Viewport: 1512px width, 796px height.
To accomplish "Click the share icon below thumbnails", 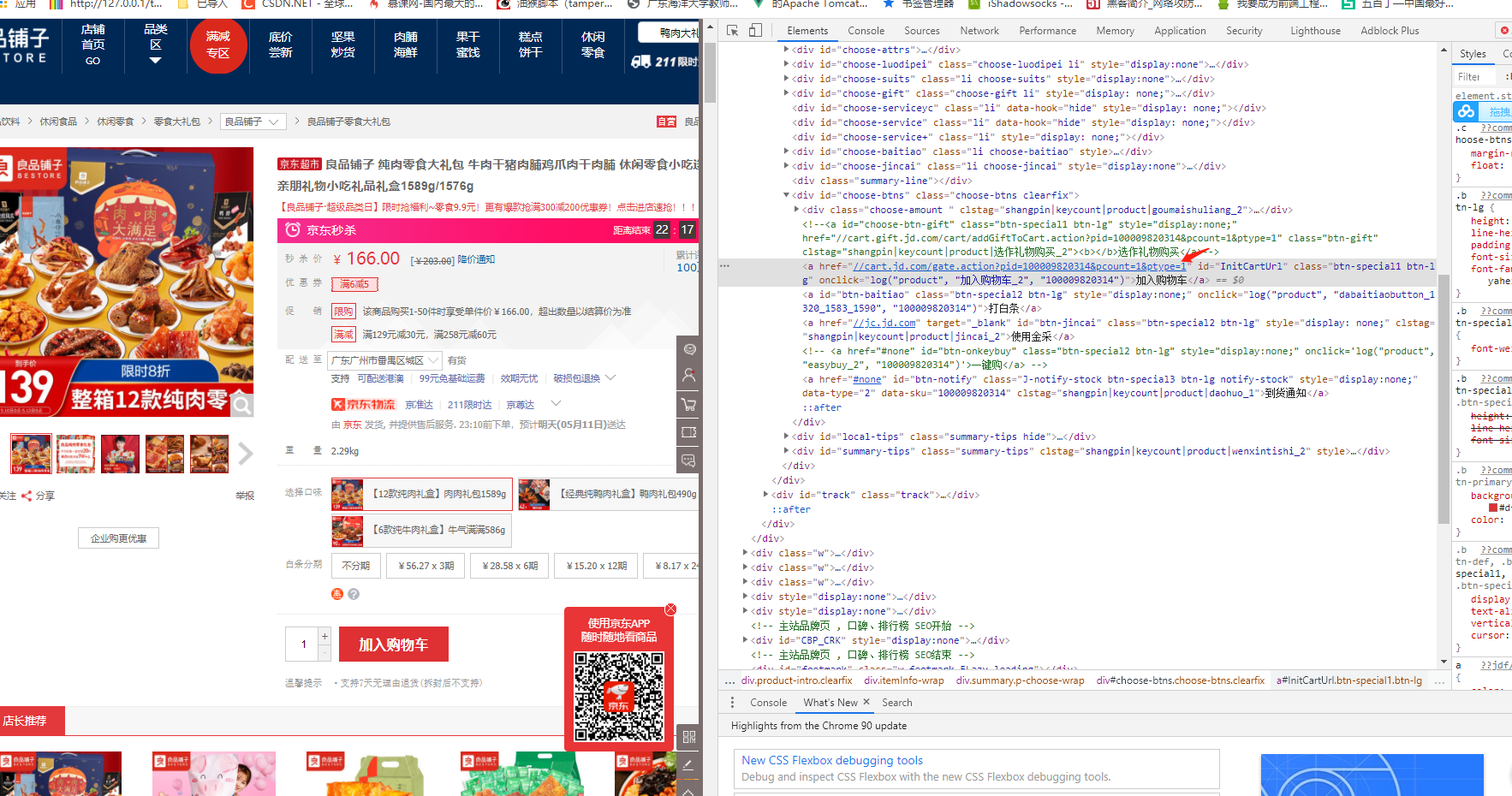I will [x=27, y=496].
